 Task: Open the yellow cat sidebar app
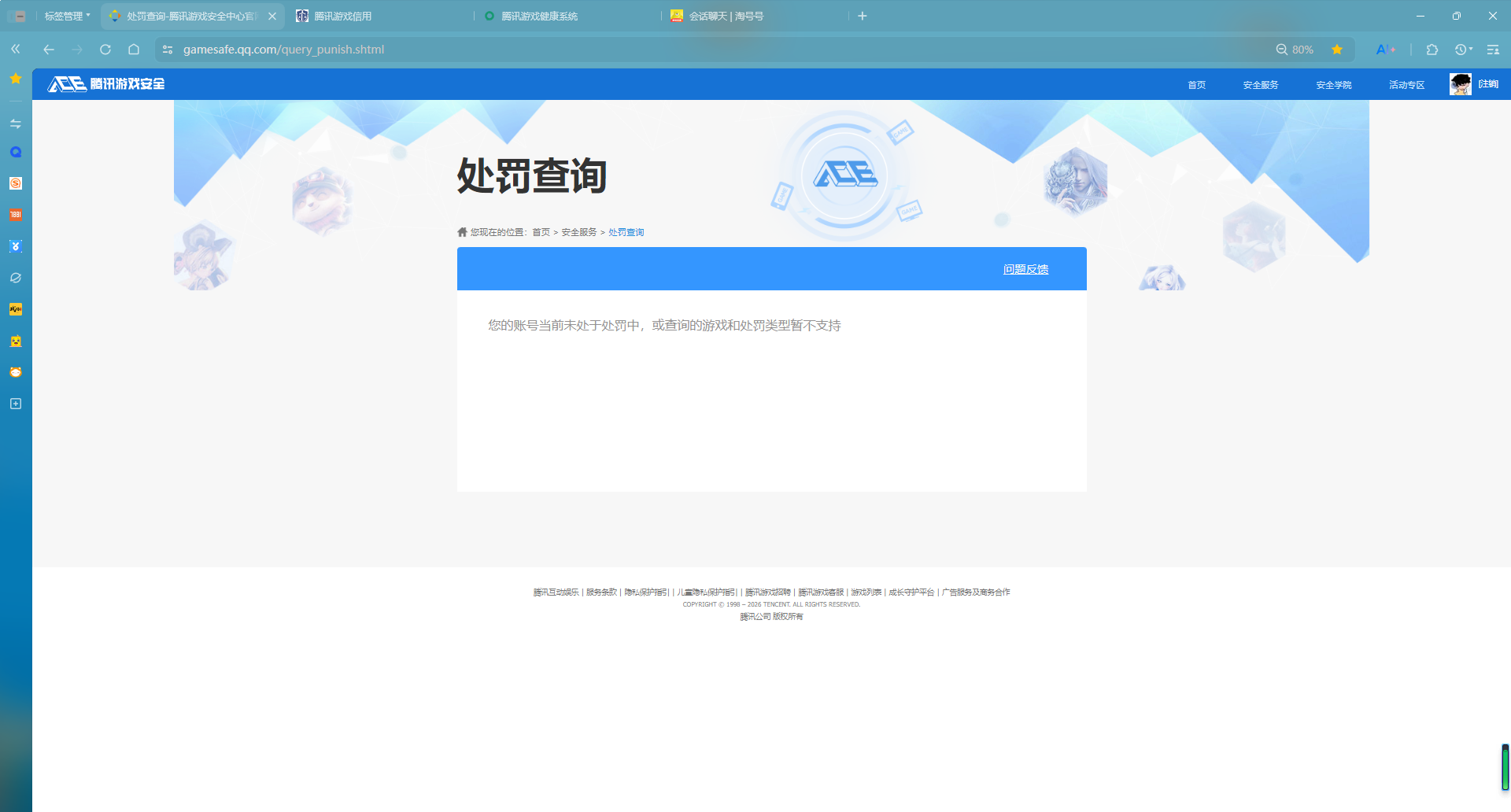point(16,341)
